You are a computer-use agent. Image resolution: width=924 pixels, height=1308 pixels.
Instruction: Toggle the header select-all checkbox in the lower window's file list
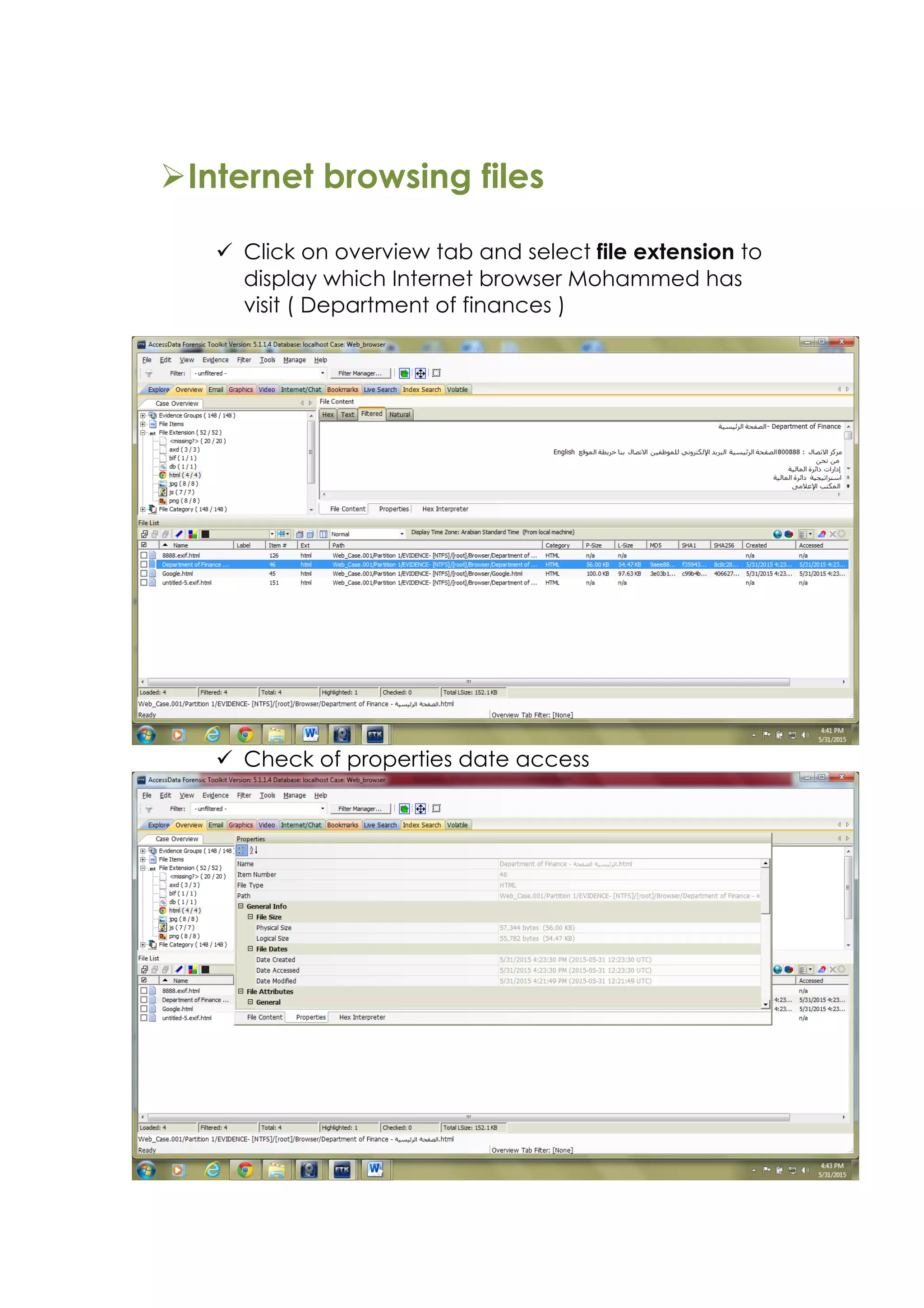(144, 980)
